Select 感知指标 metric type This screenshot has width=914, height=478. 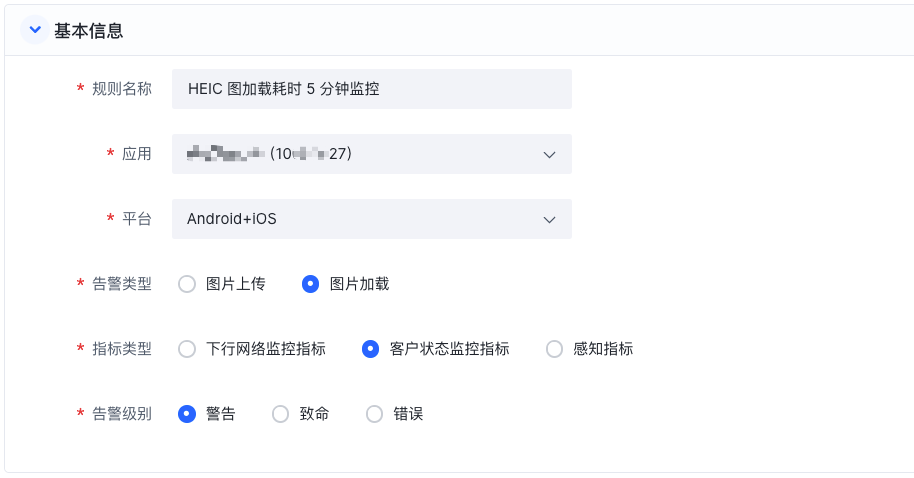pyautogui.click(x=554, y=349)
